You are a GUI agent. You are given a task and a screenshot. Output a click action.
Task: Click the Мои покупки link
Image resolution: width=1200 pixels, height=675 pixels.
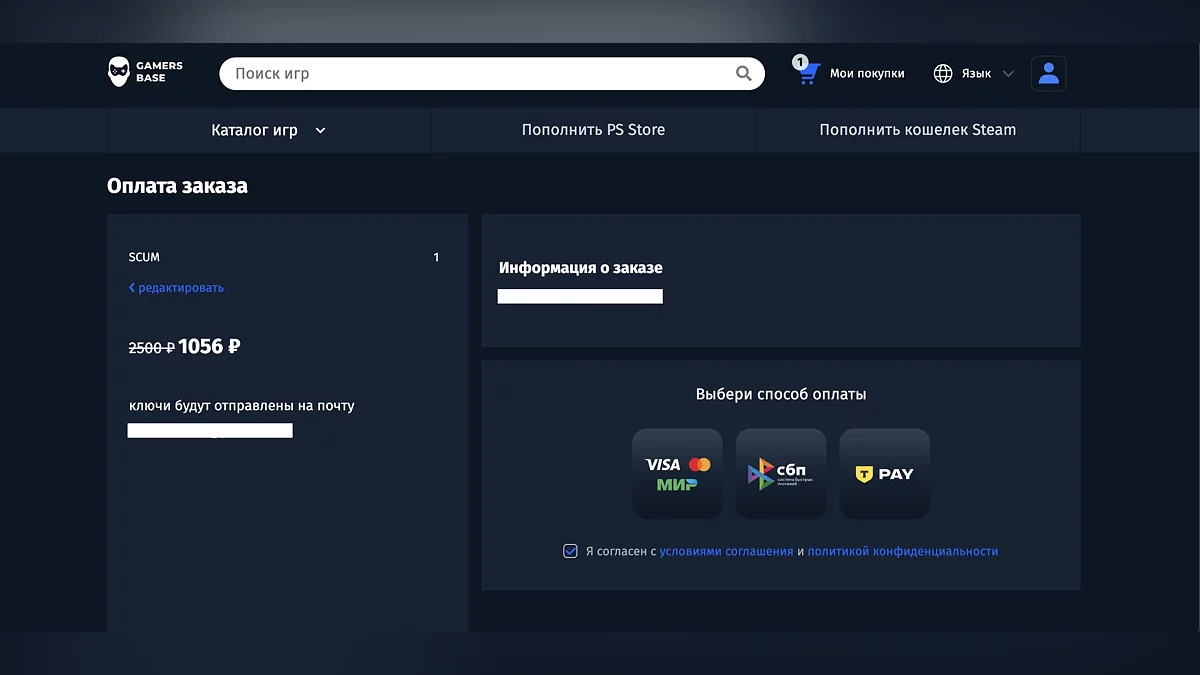[x=866, y=73]
